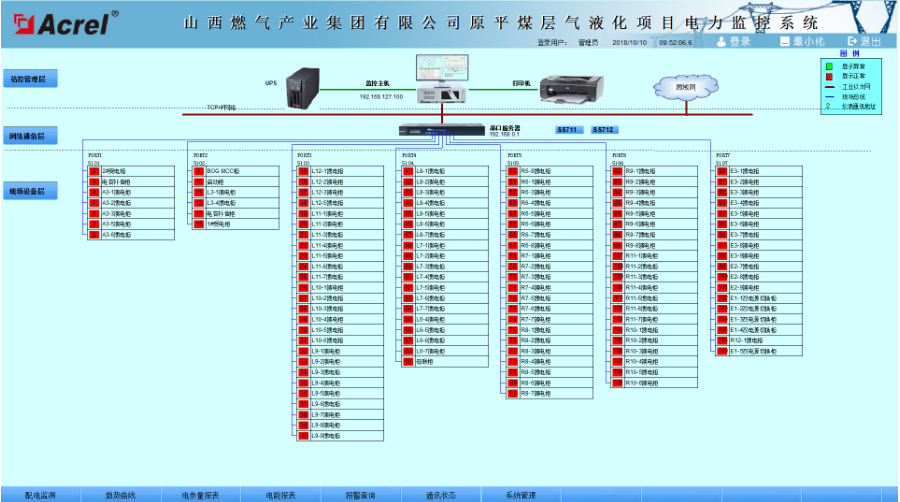Click red status indicator number 41

[408, 171]
